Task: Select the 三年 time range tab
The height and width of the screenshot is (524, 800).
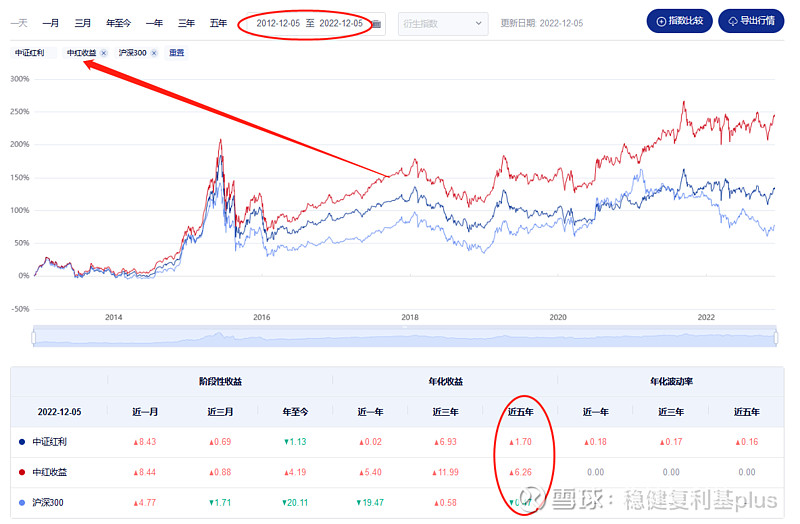Action: point(186,23)
